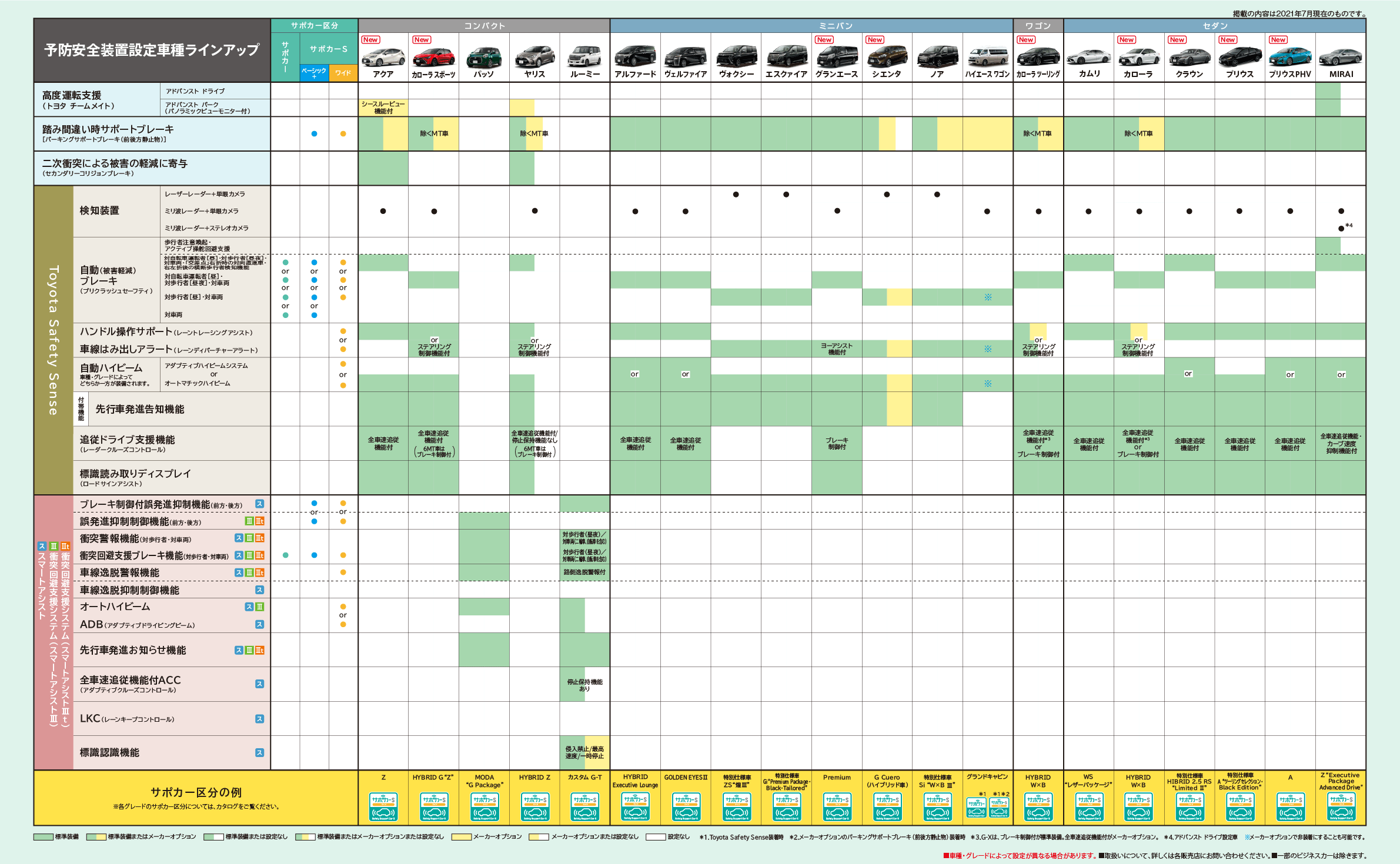Click the サポカー区分 header
Screen dimensions: 1400x864
(x=315, y=26)
